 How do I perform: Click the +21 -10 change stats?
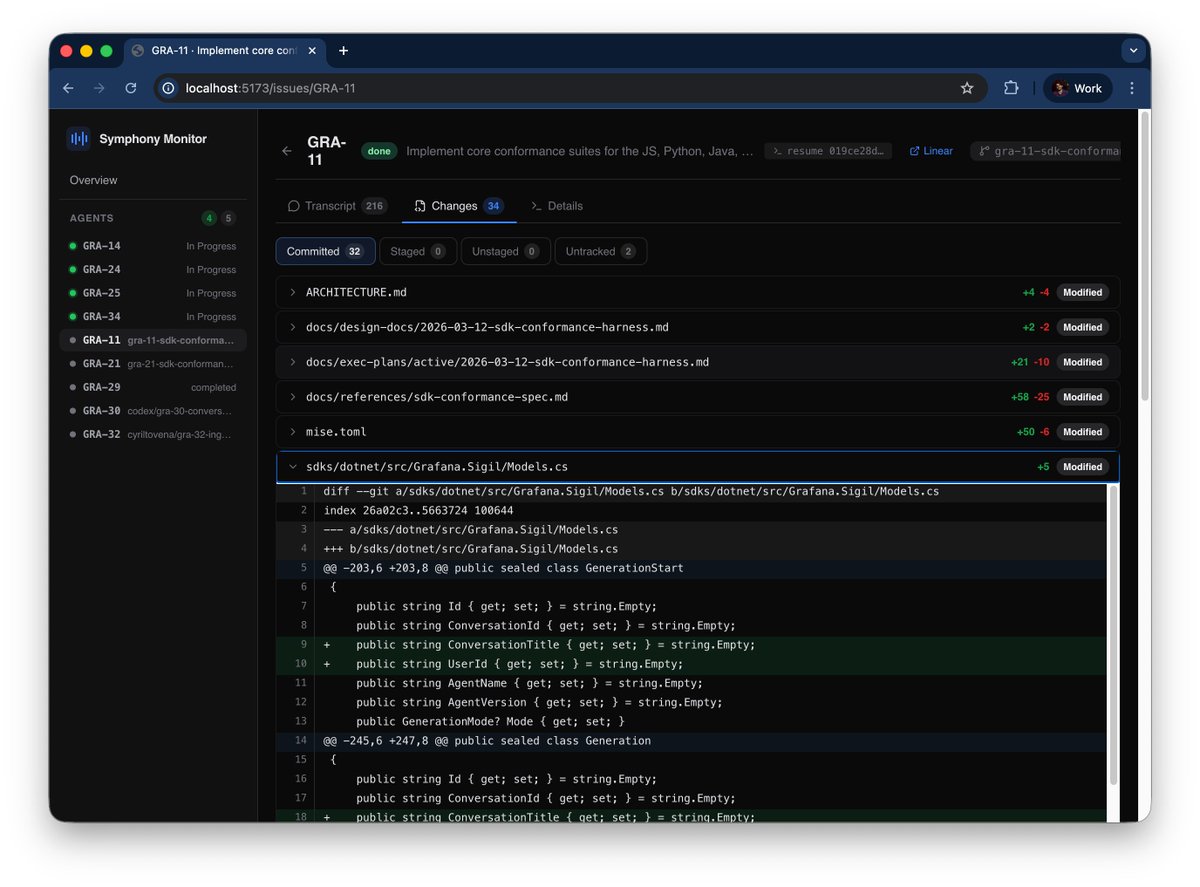[1030, 362]
